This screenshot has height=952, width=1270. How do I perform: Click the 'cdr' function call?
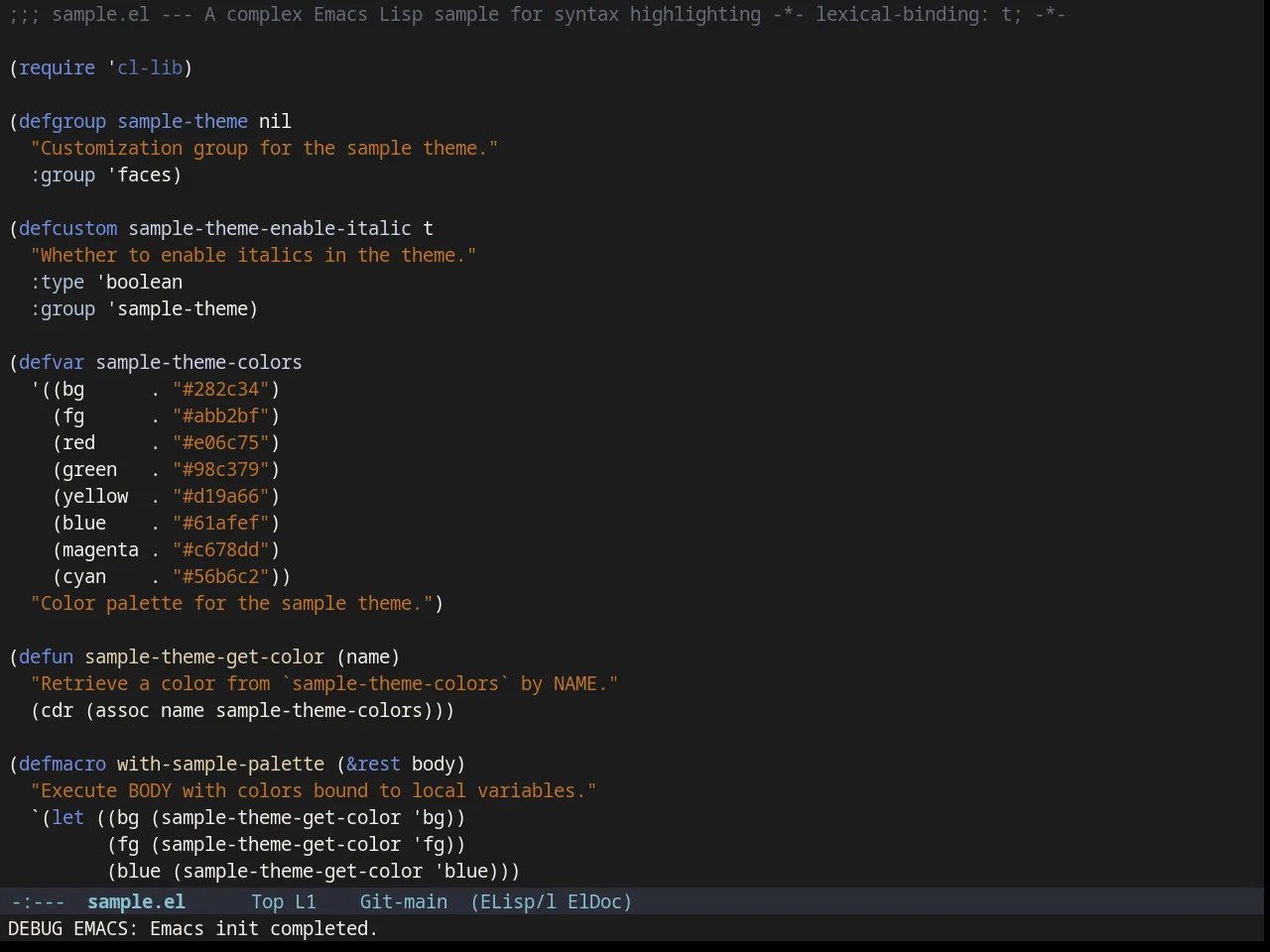click(x=57, y=710)
